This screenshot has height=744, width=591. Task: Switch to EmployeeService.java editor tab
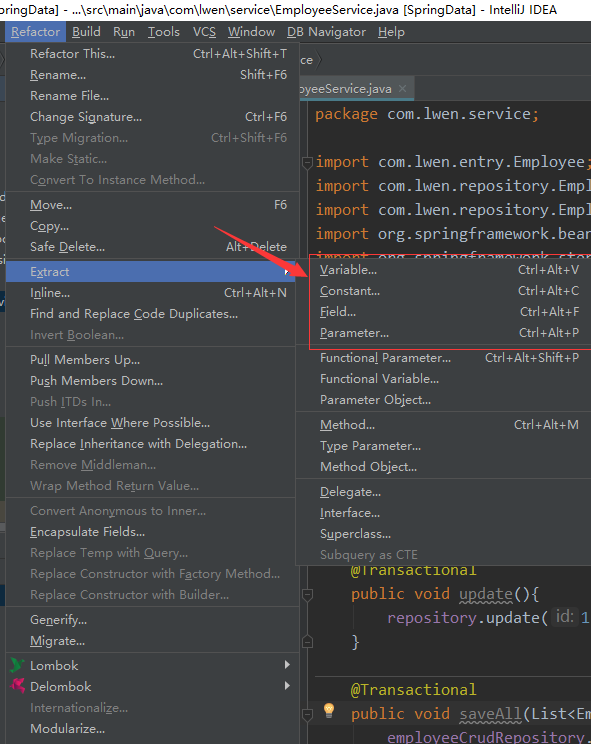(346, 89)
